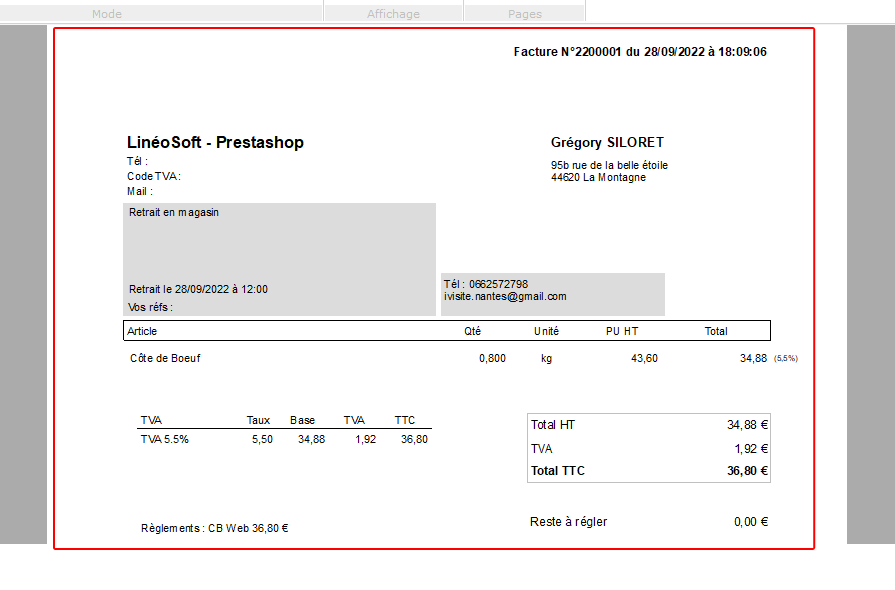The image size is (895, 590).
Task: Click the Total HT row label
Action: [553, 425]
